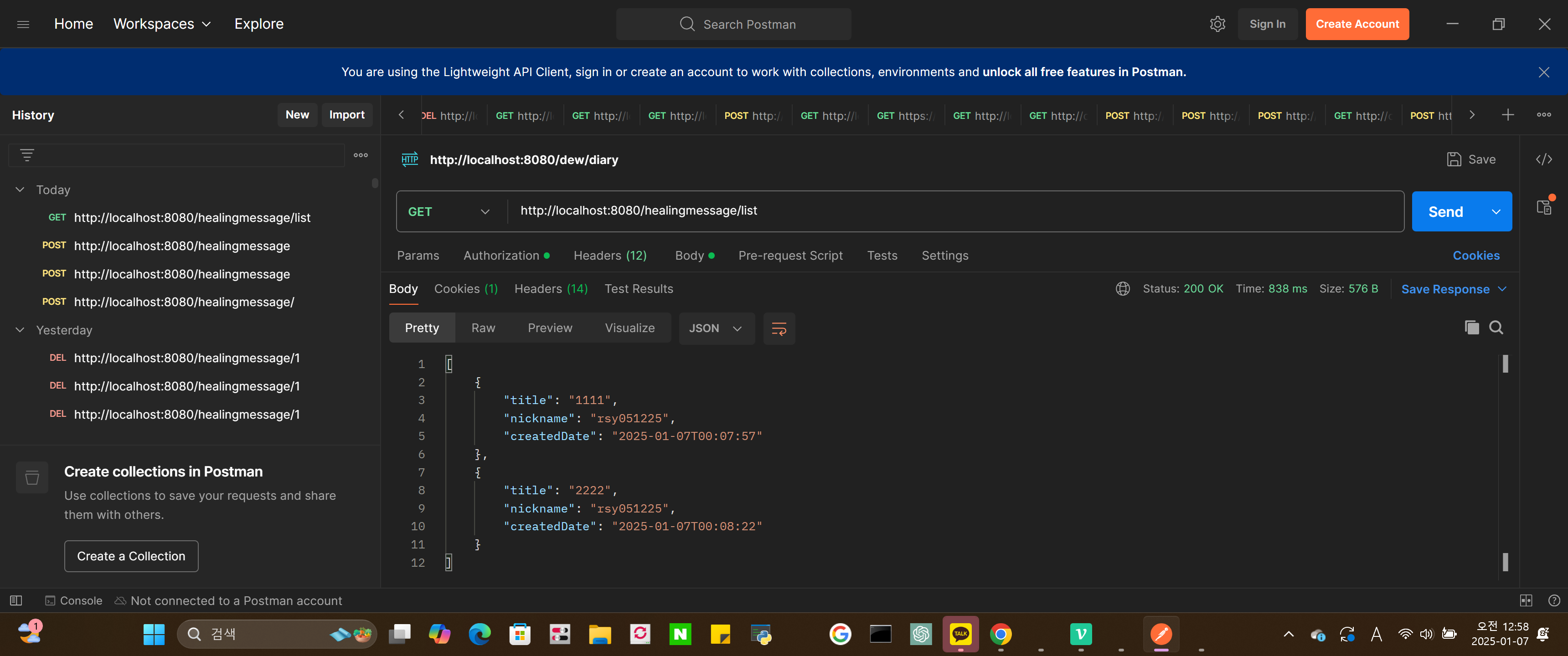Switch response view to Raw
The height and width of the screenshot is (656, 1568).
(483, 328)
